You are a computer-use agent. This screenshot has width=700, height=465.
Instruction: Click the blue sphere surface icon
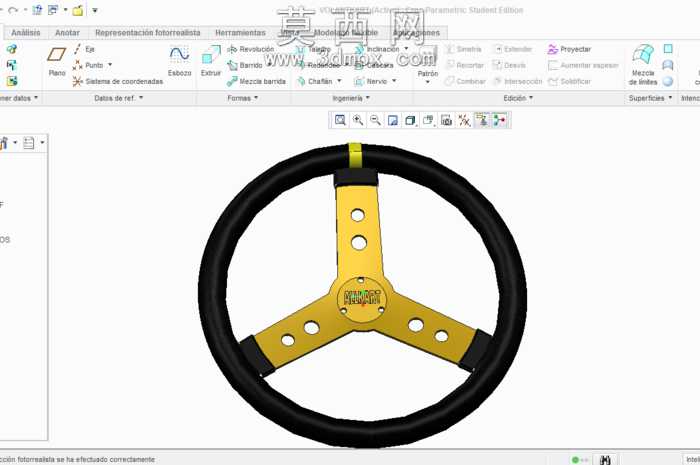(x=668, y=81)
